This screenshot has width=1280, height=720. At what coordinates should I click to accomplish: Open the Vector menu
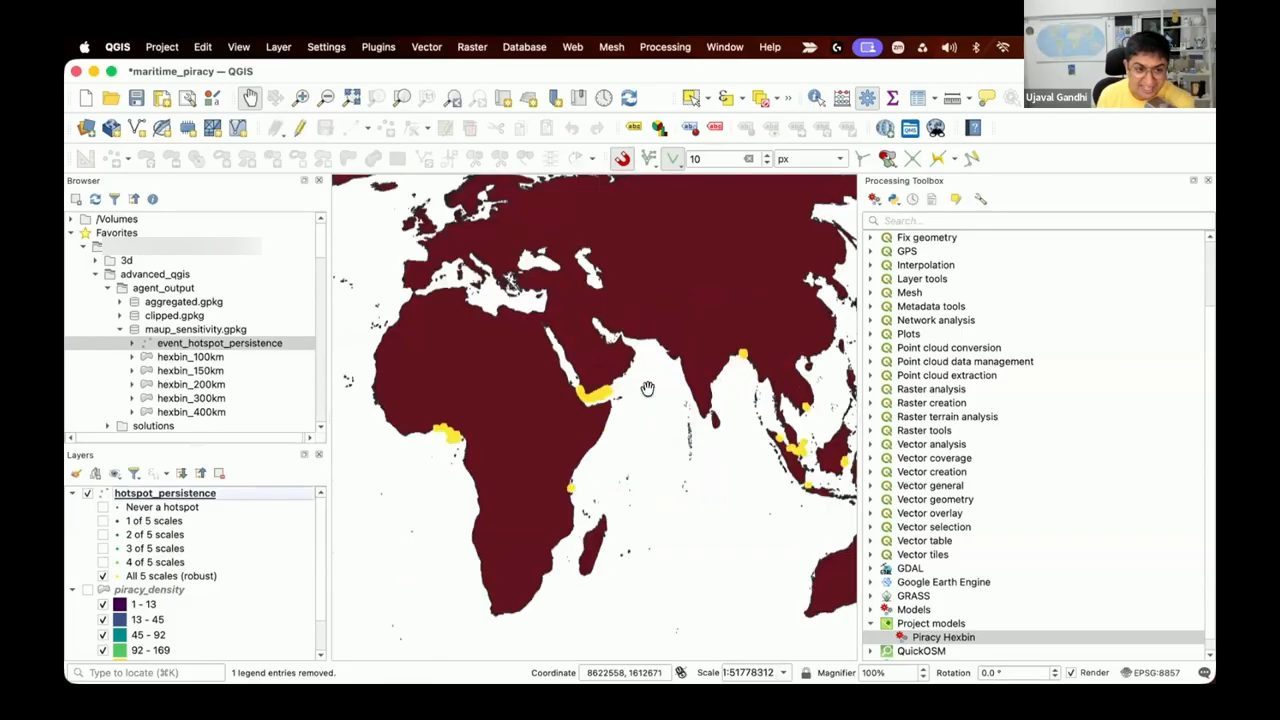point(426,47)
